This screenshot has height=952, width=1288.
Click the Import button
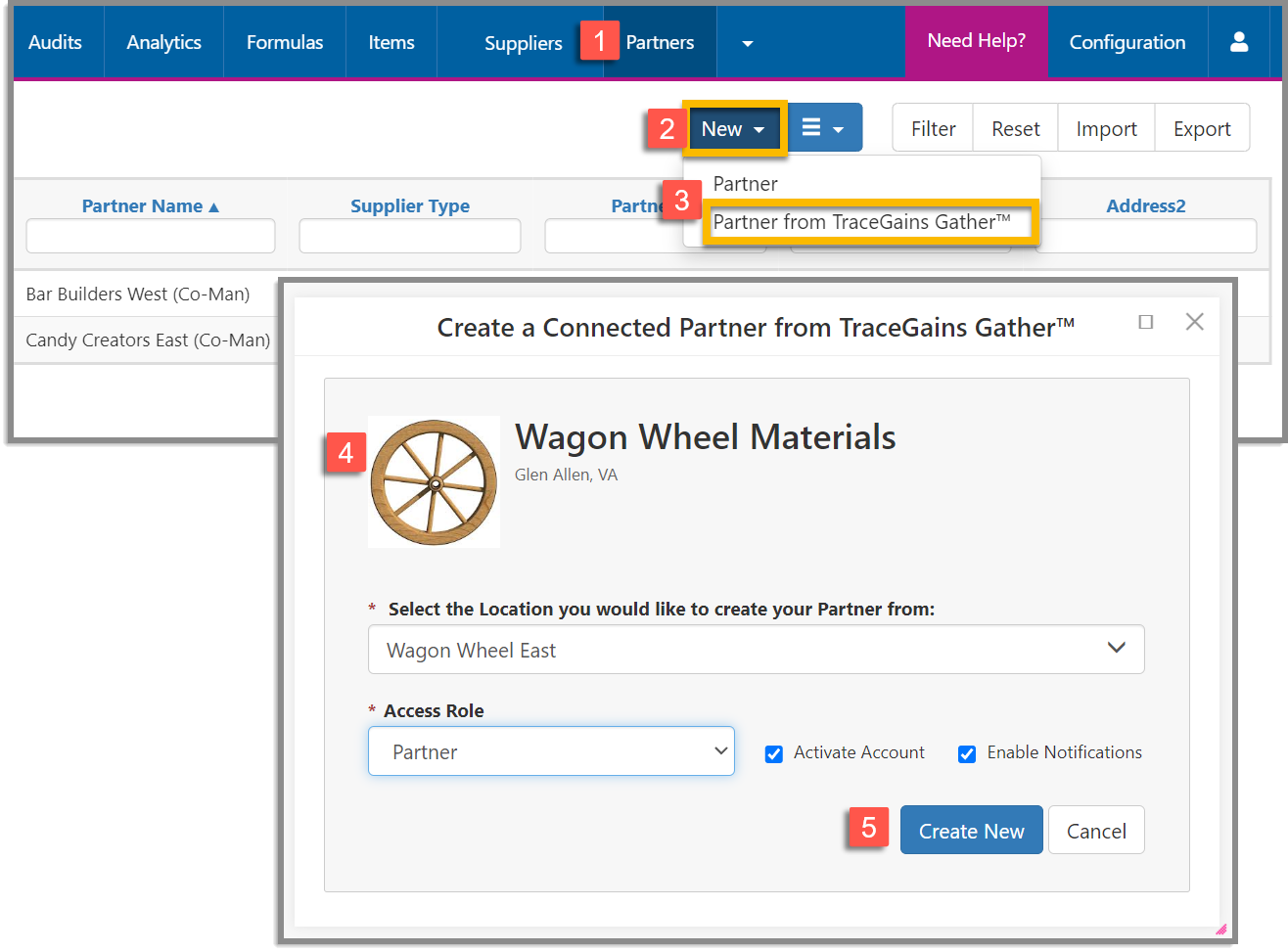click(1107, 128)
